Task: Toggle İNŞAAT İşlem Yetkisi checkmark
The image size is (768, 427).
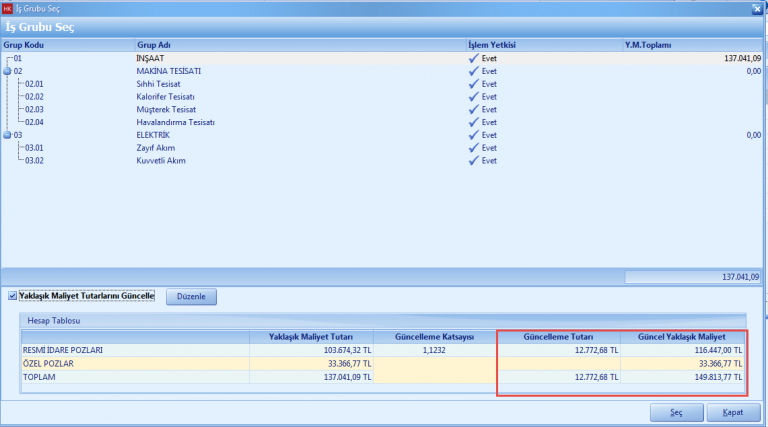Action: 474,59
